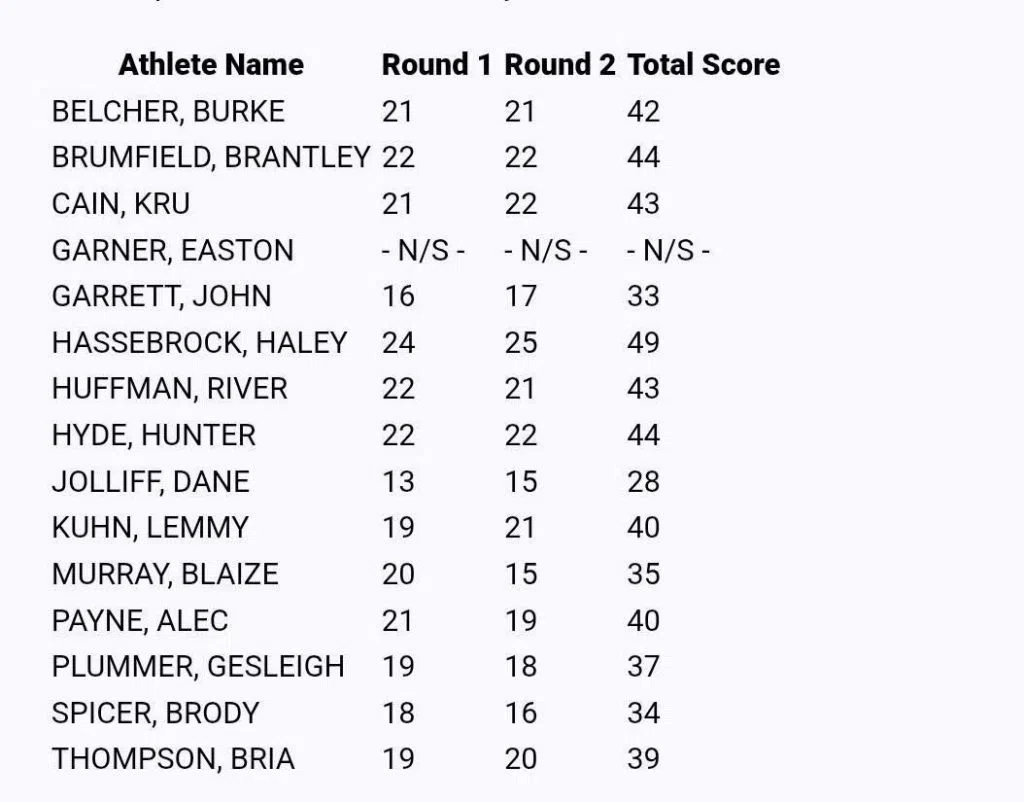The height and width of the screenshot is (802, 1024).
Task: Select SPICER, BRODY's total score 34
Action: (643, 713)
